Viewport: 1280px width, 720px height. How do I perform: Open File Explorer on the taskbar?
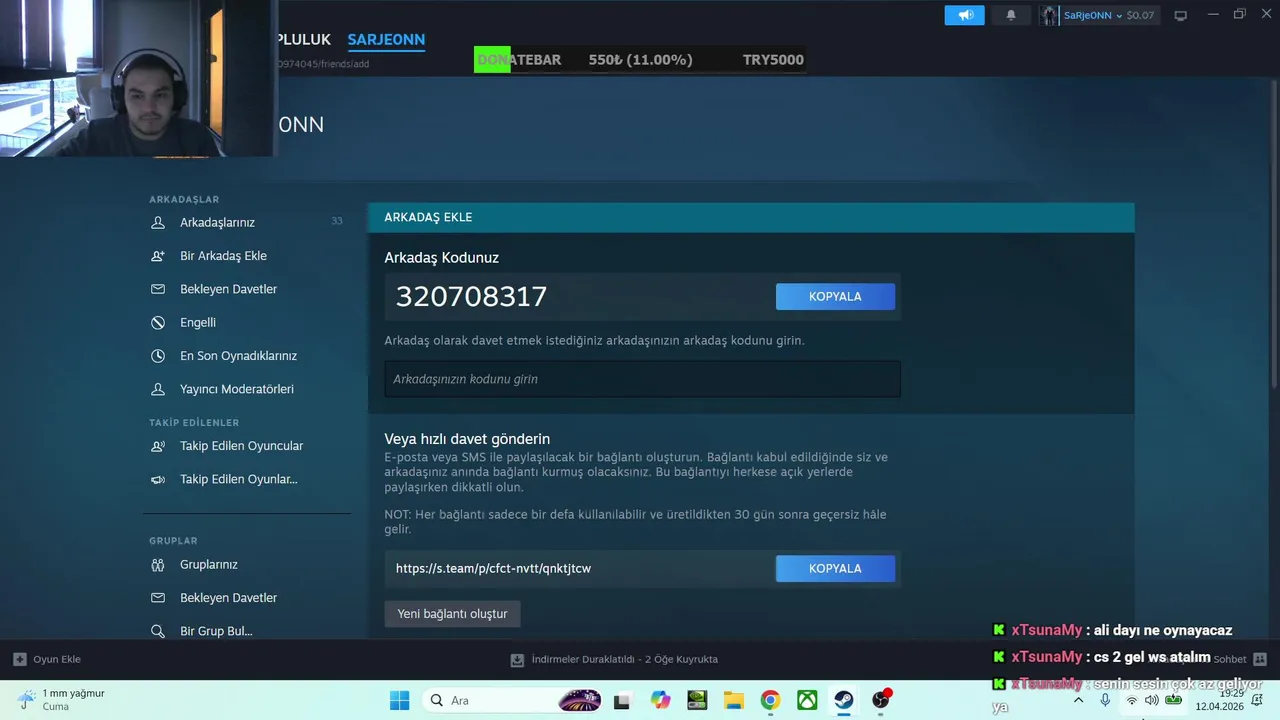734,700
